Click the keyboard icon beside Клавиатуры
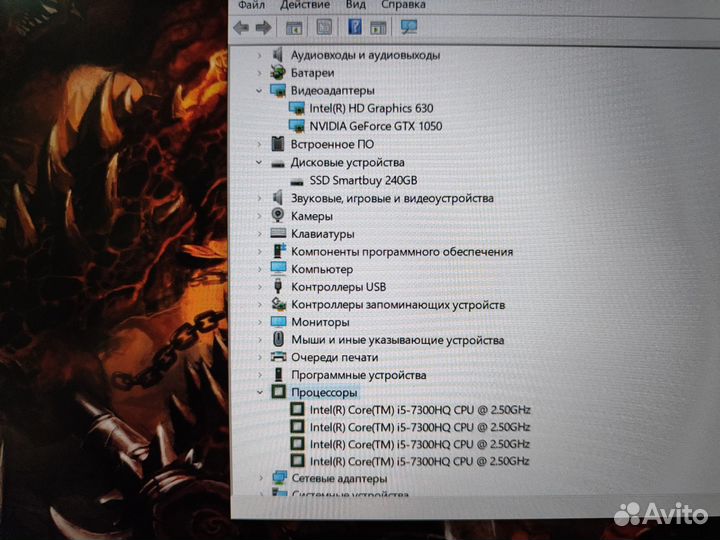Screen dimensions: 720x540 (278, 233)
